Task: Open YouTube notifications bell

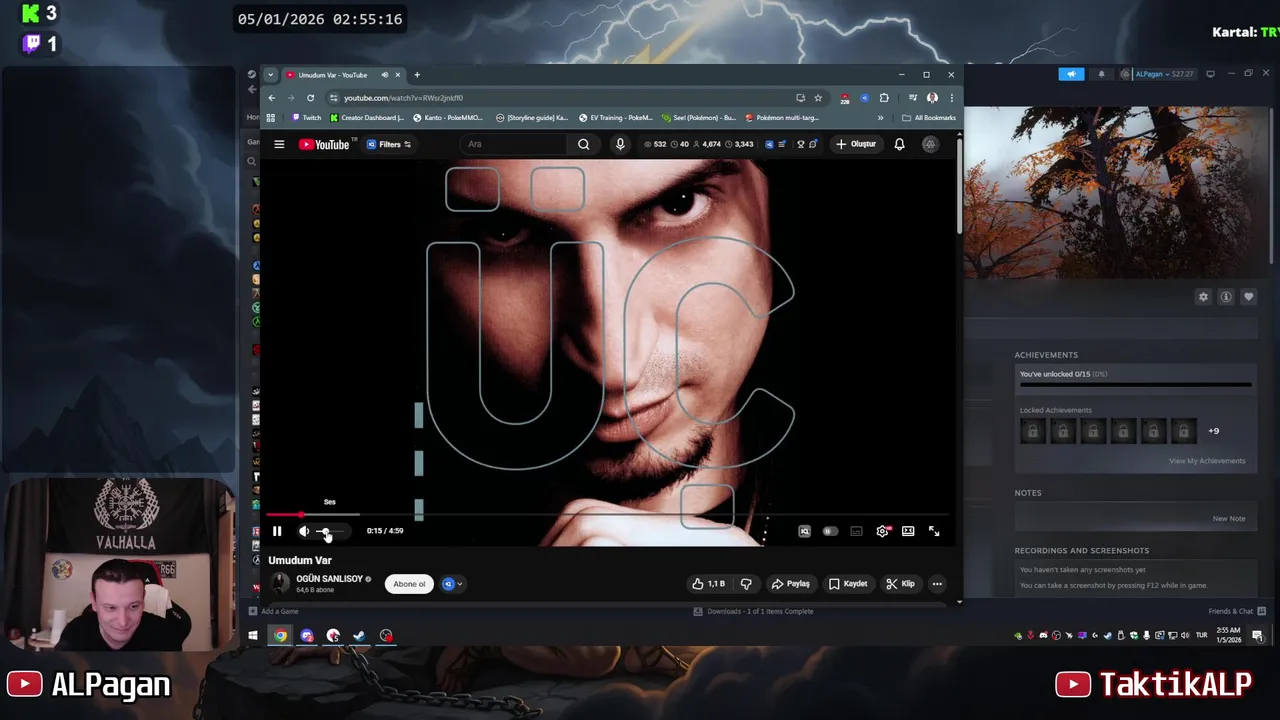Action: coord(899,144)
